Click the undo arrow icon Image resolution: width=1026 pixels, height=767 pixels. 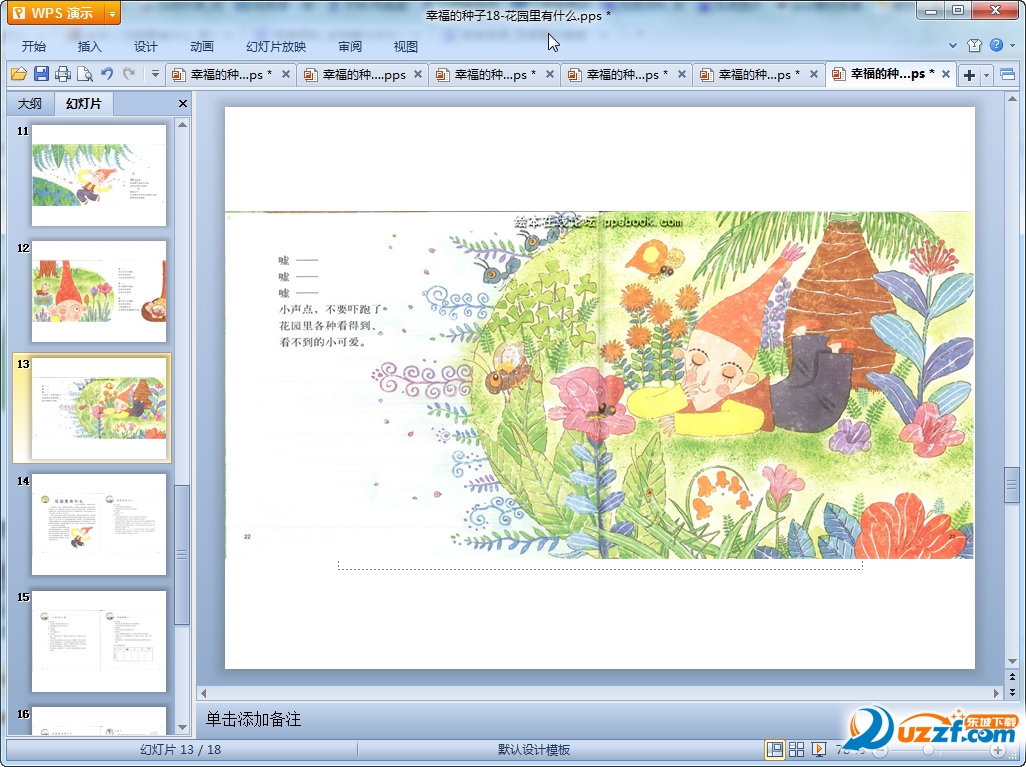[x=107, y=74]
